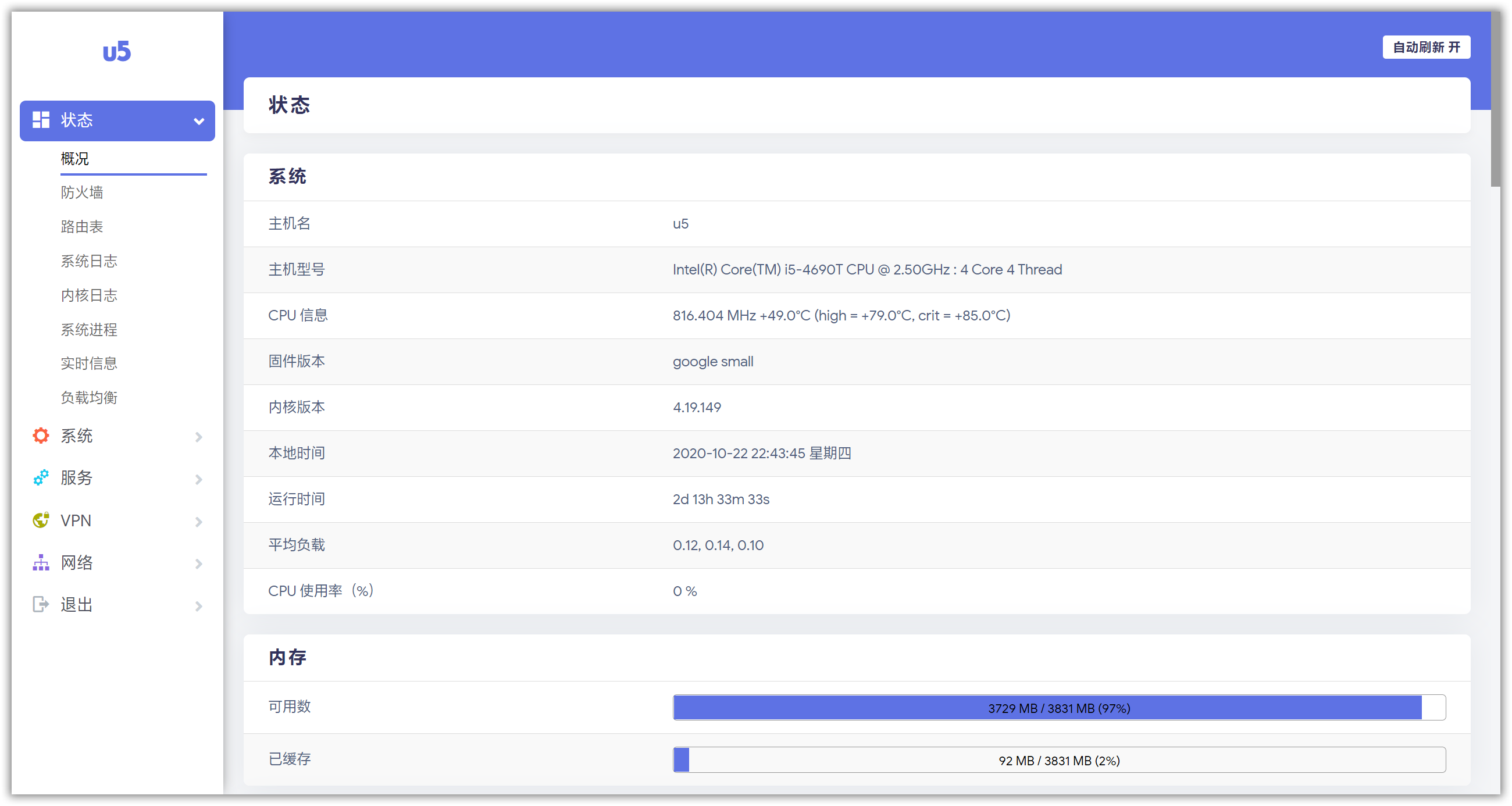Expand the 网络 sidebar menu arrow

[199, 564]
